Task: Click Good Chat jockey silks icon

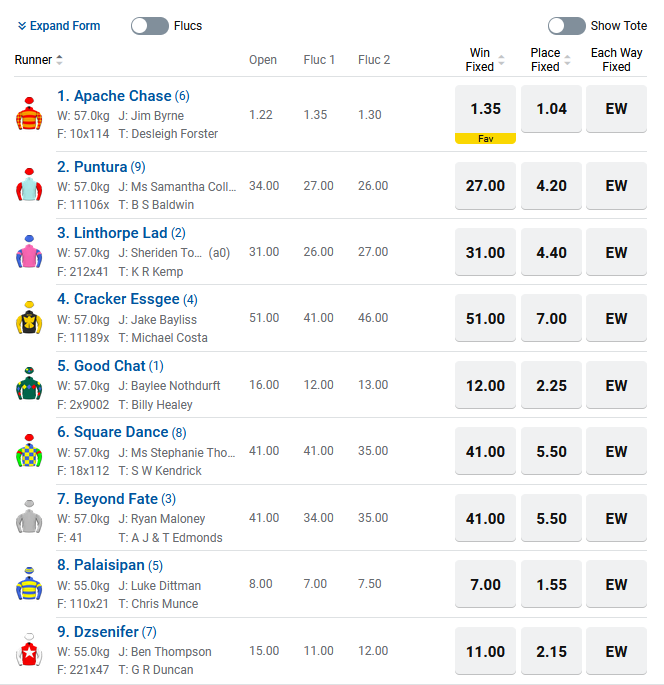Action: point(27,385)
